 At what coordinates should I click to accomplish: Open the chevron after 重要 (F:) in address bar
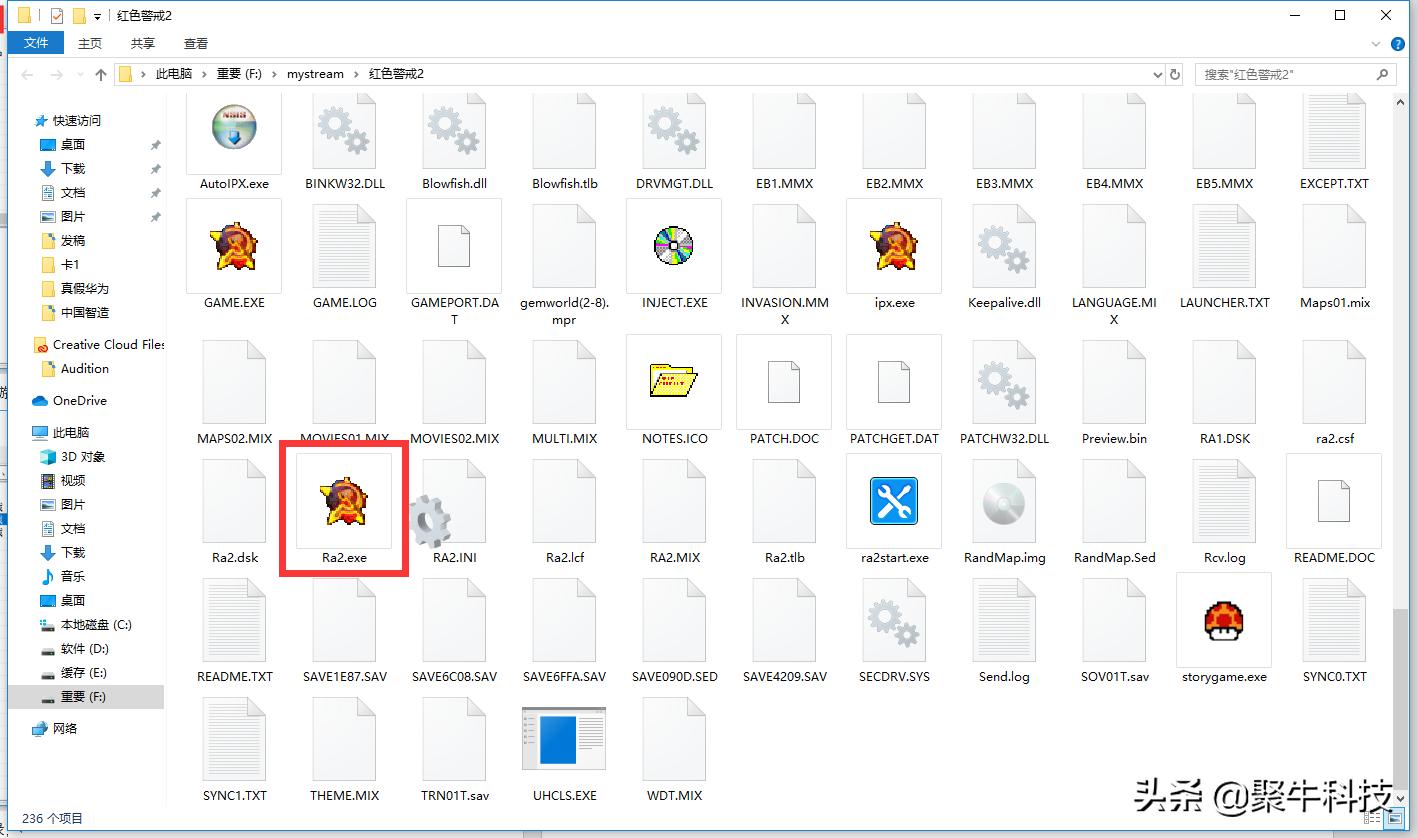[274, 74]
